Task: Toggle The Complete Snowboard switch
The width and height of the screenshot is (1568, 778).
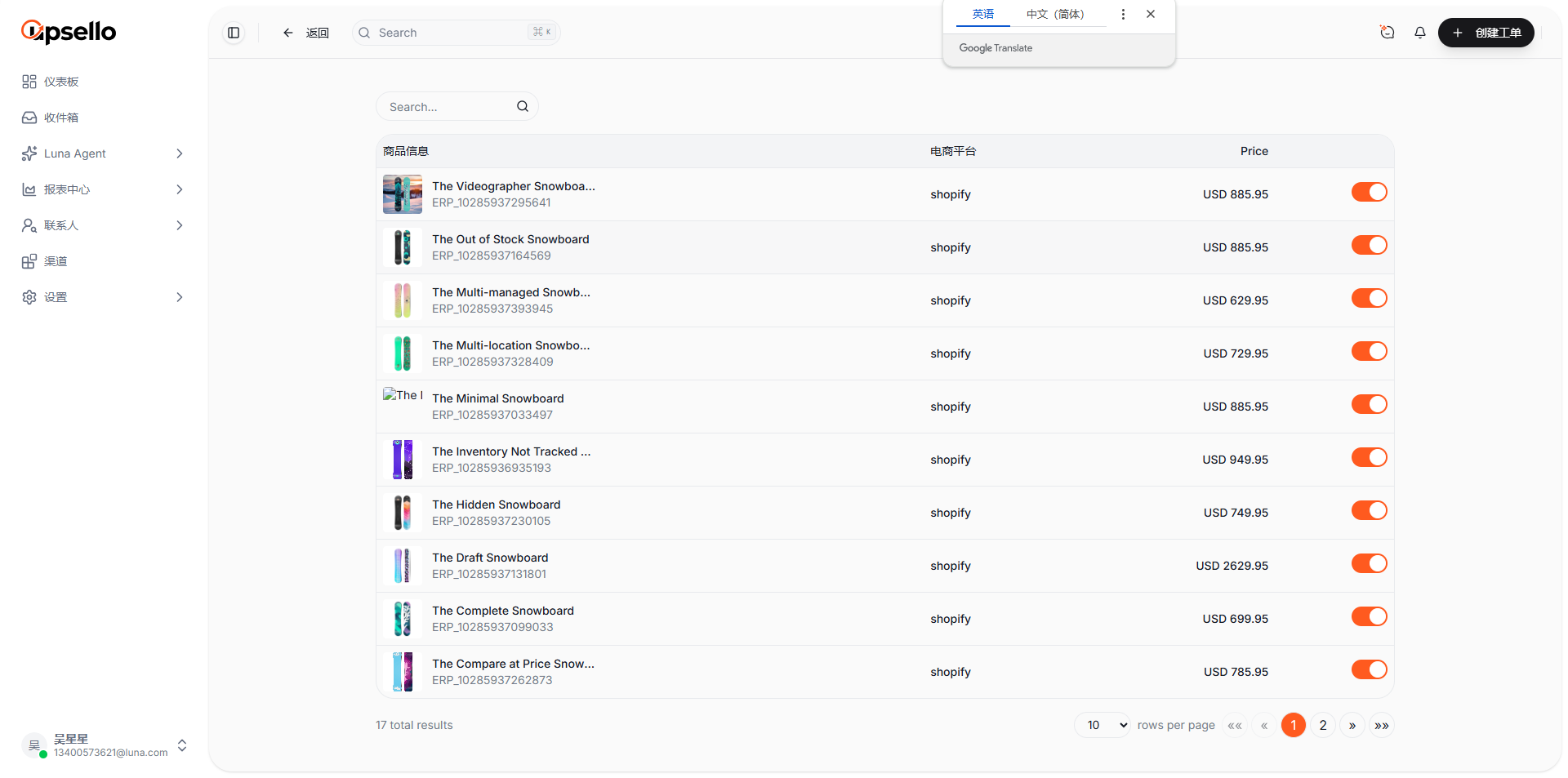Action: 1370,616
